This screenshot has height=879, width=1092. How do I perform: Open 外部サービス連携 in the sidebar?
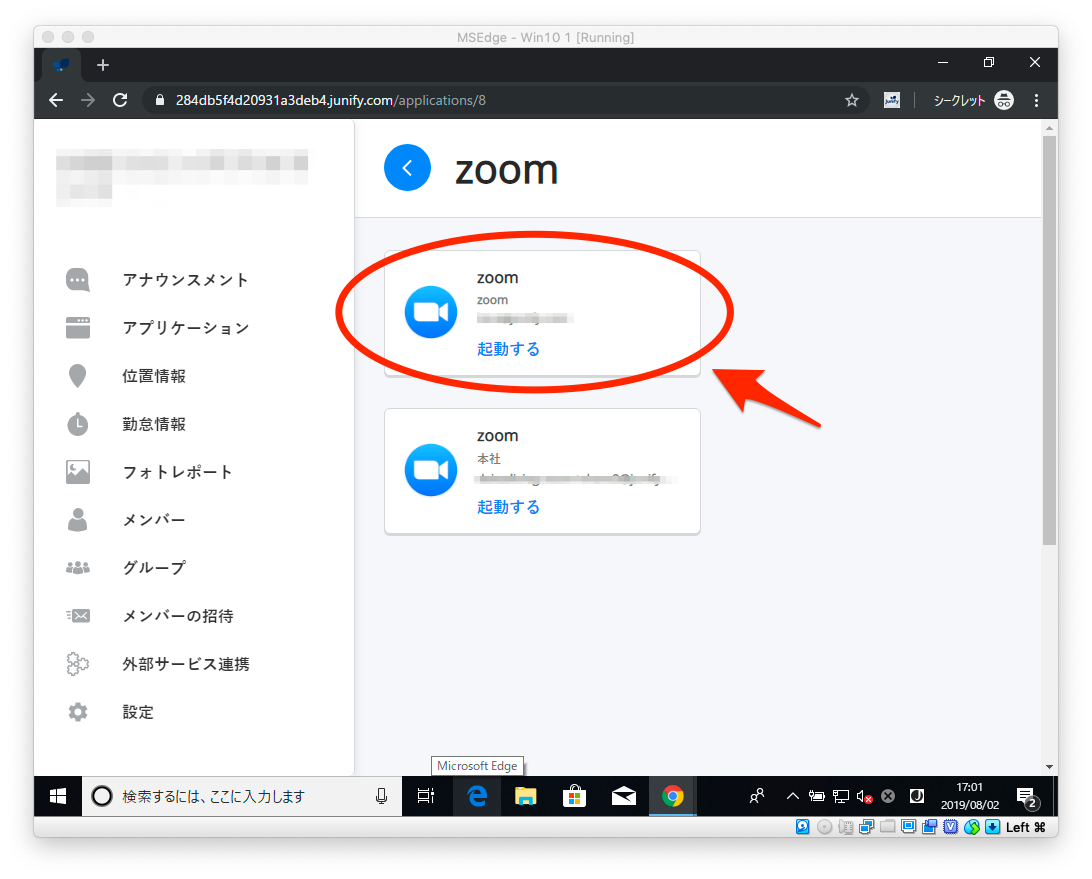click(185, 664)
